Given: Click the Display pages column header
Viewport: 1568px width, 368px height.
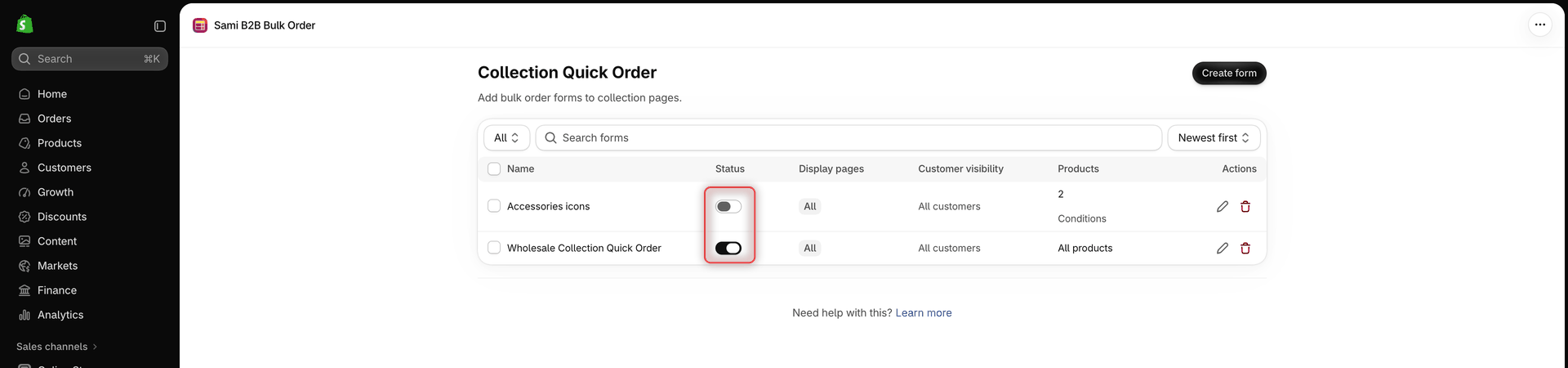Looking at the screenshot, I should 831,168.
